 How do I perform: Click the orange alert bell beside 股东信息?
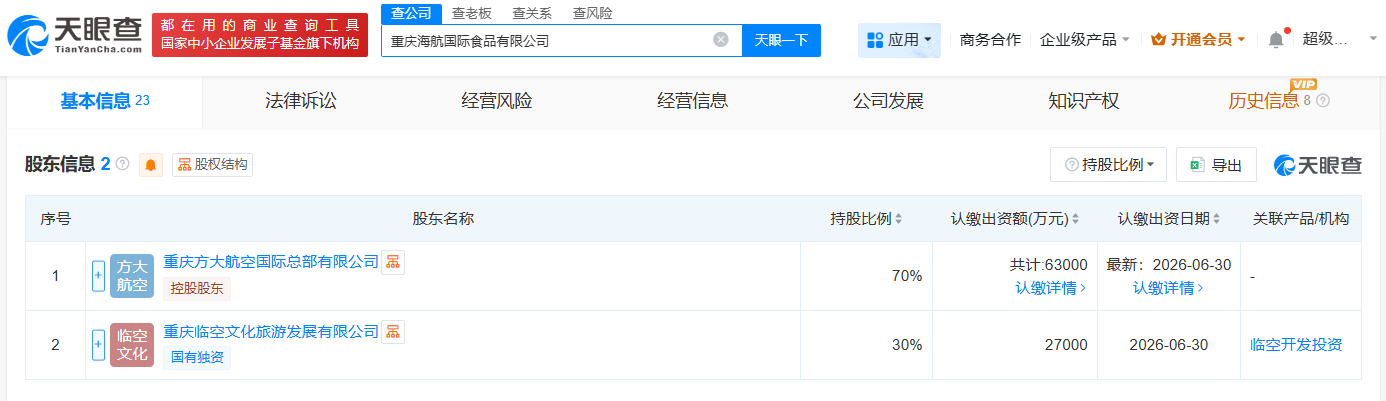click(x=151, y=165)
